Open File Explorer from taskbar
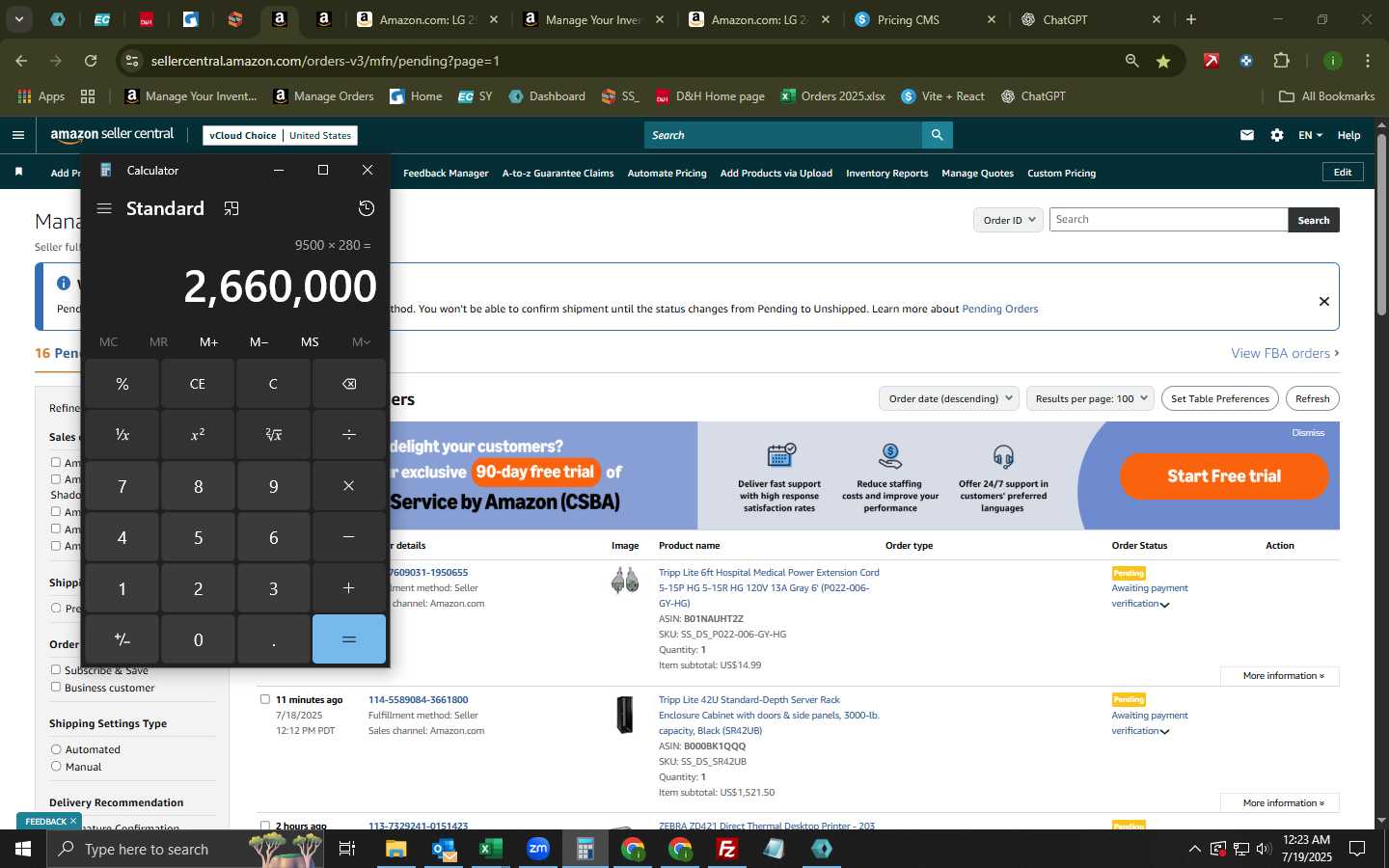 click(x=396, y=849)
